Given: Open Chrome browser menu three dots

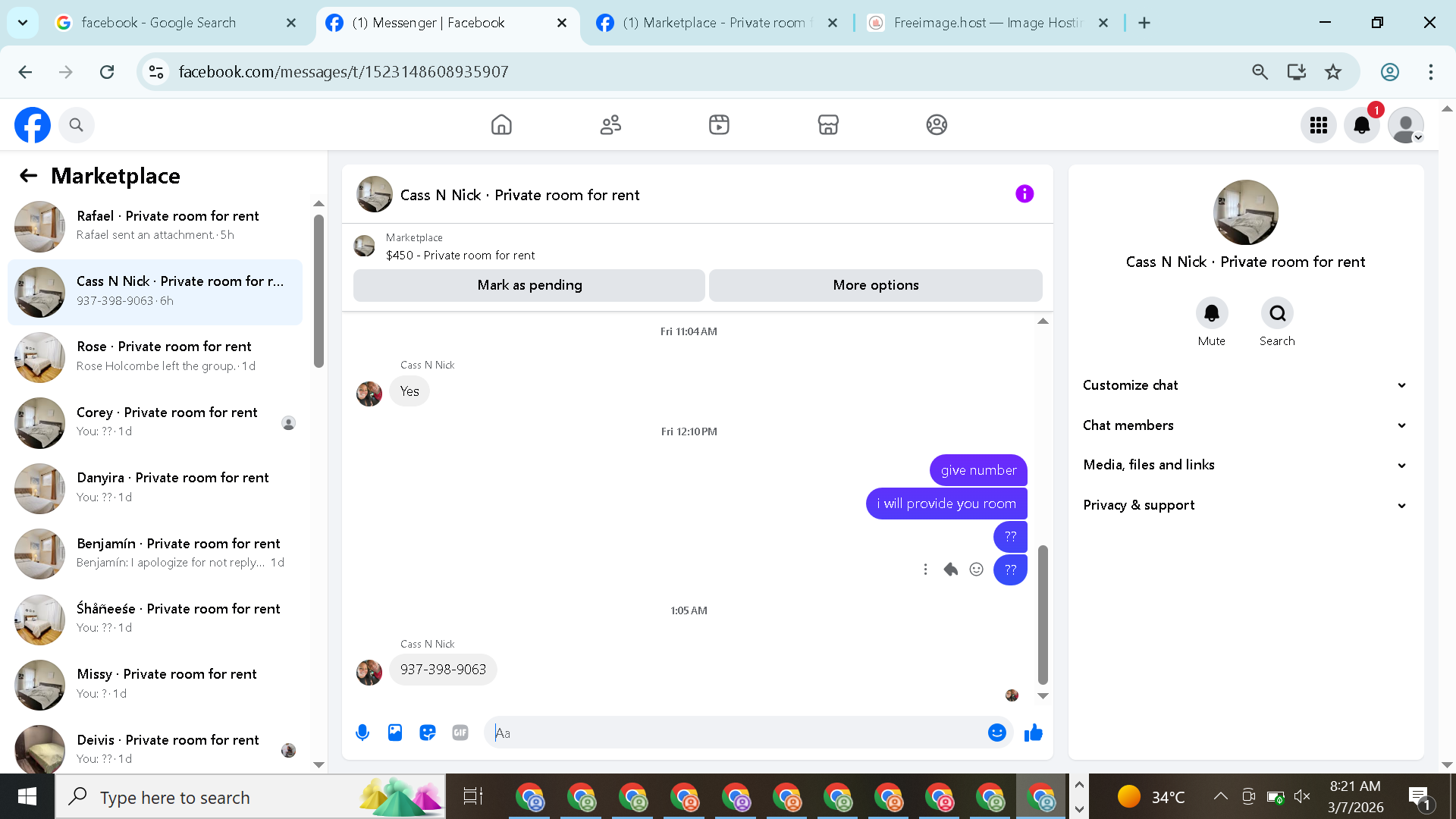Looking at the screenshot, I should click(x=1430, y=72).
